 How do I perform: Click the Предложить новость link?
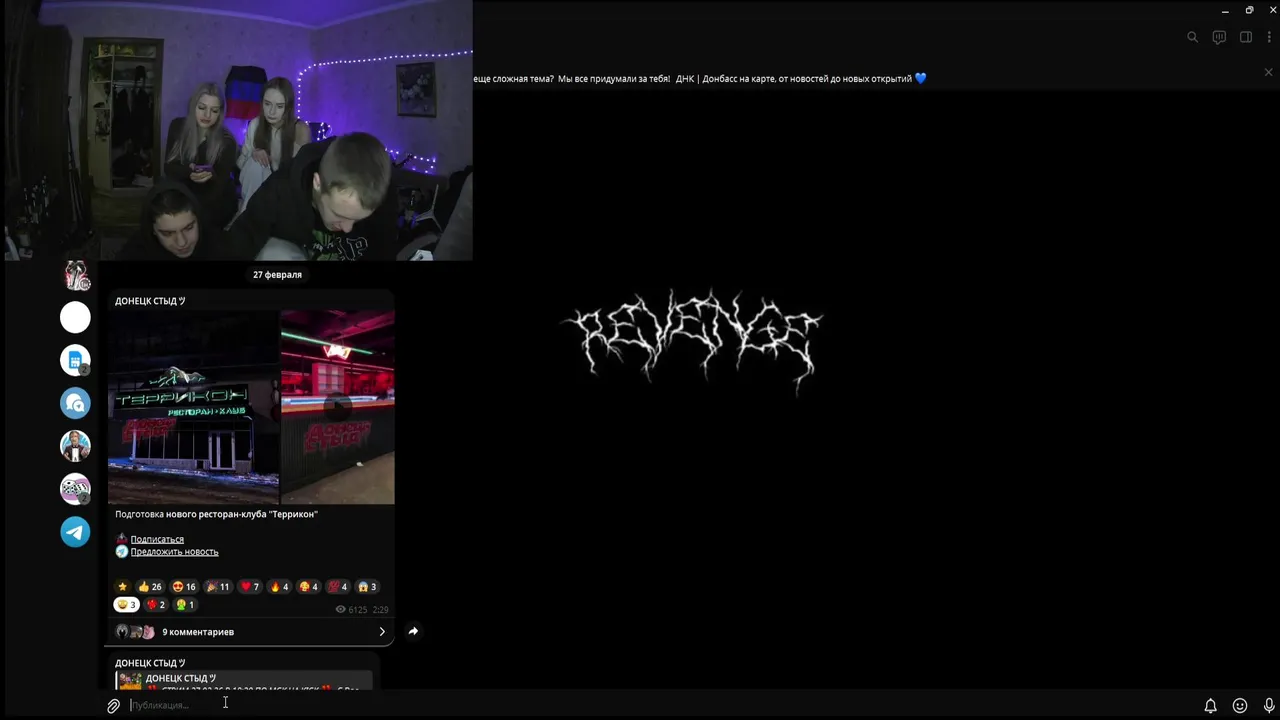coord(174,552)
